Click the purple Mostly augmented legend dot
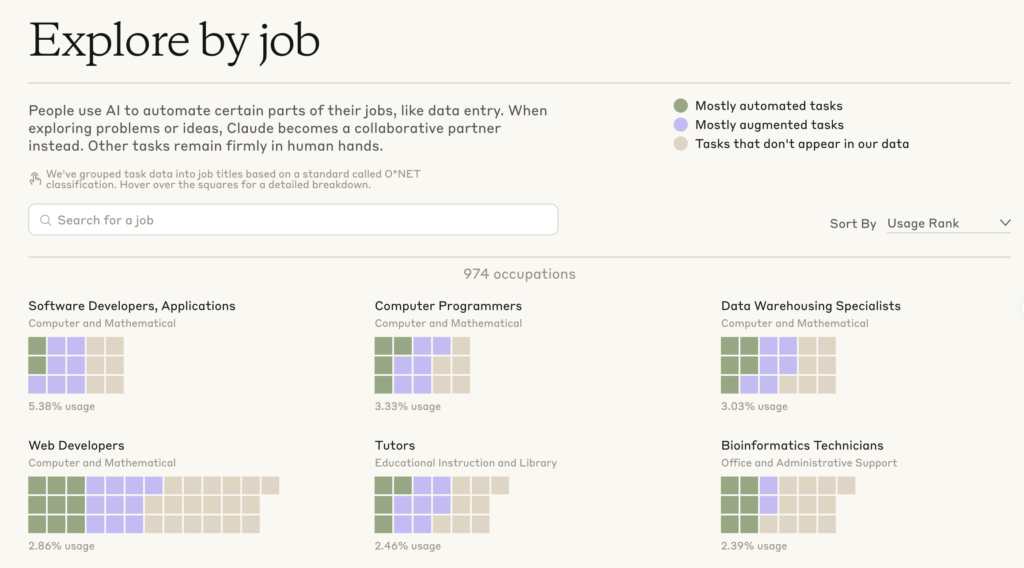The width and height of the screenshot is (1024, 568). pos(681,125)
